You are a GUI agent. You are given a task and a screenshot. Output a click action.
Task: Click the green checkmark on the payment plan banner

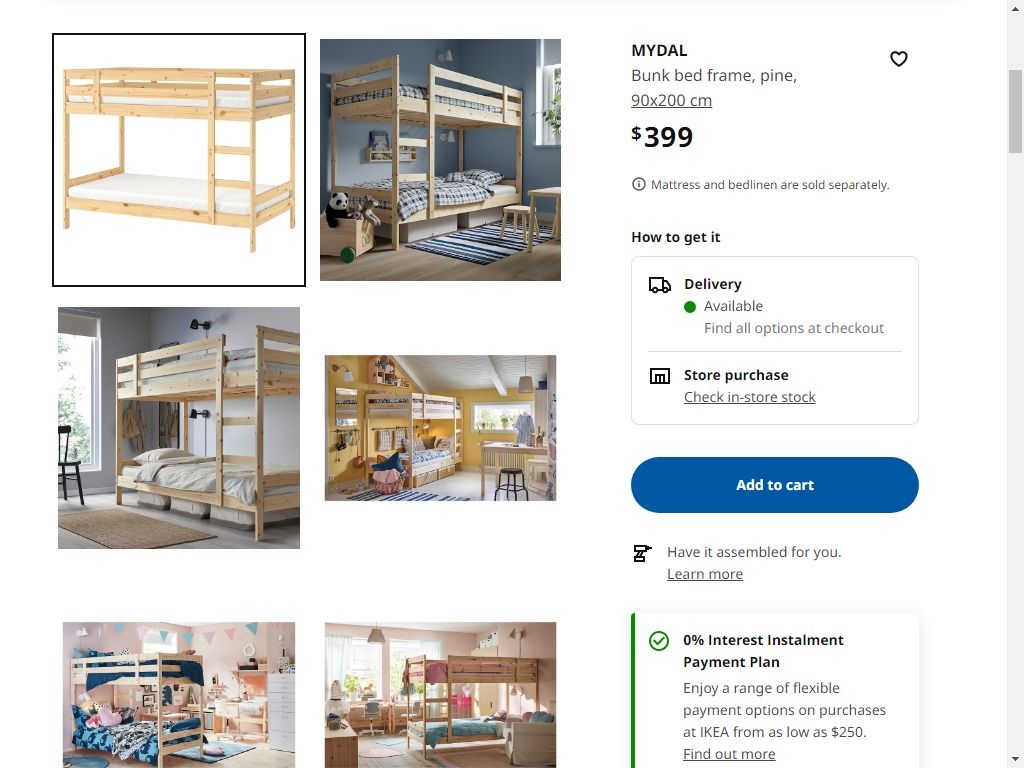point(659,641)
